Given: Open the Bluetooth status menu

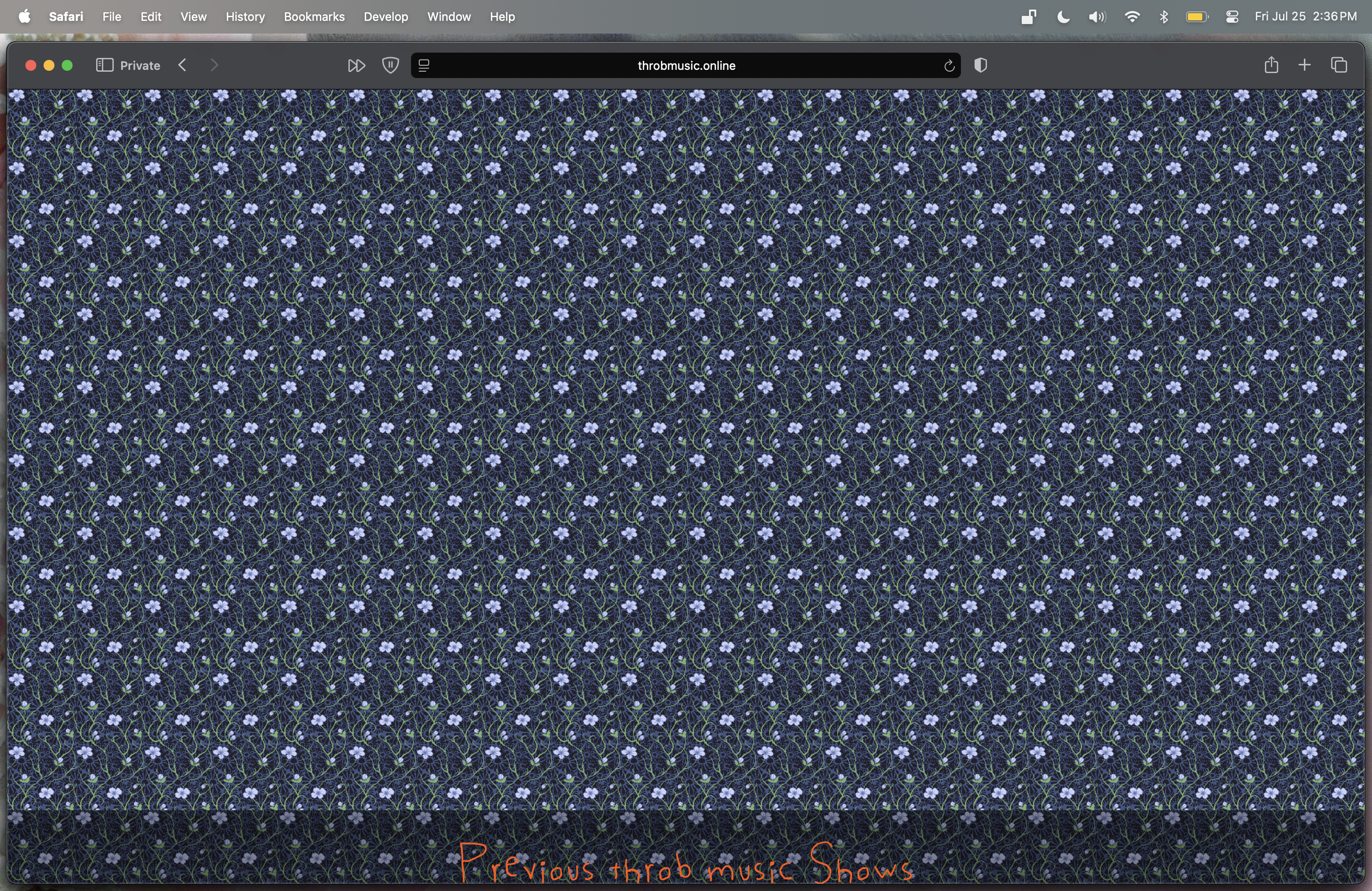Looking at the screenshot, I should 1164,17.
